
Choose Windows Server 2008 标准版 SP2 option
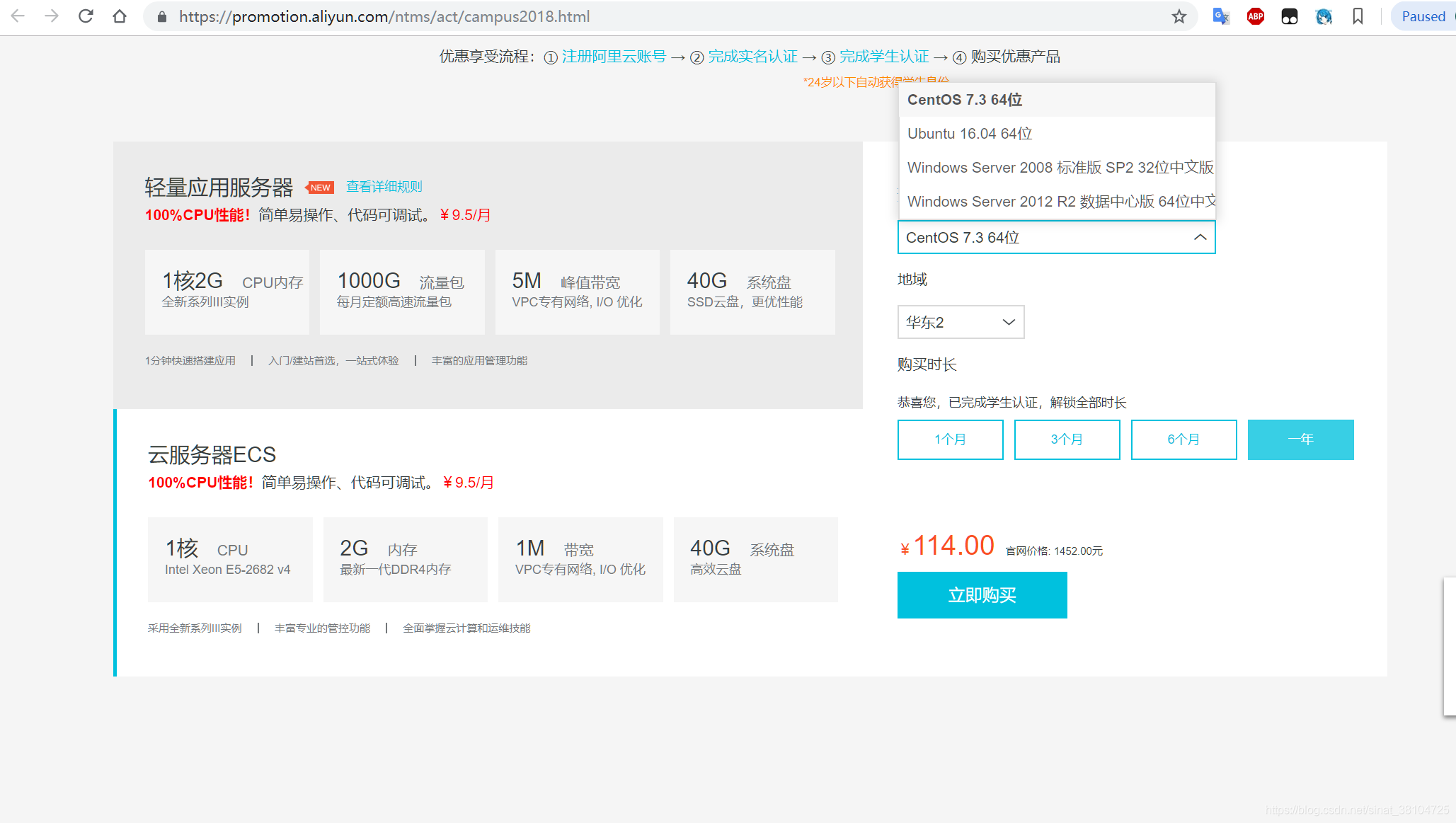pyautogui.click(x=1057, y=168)
